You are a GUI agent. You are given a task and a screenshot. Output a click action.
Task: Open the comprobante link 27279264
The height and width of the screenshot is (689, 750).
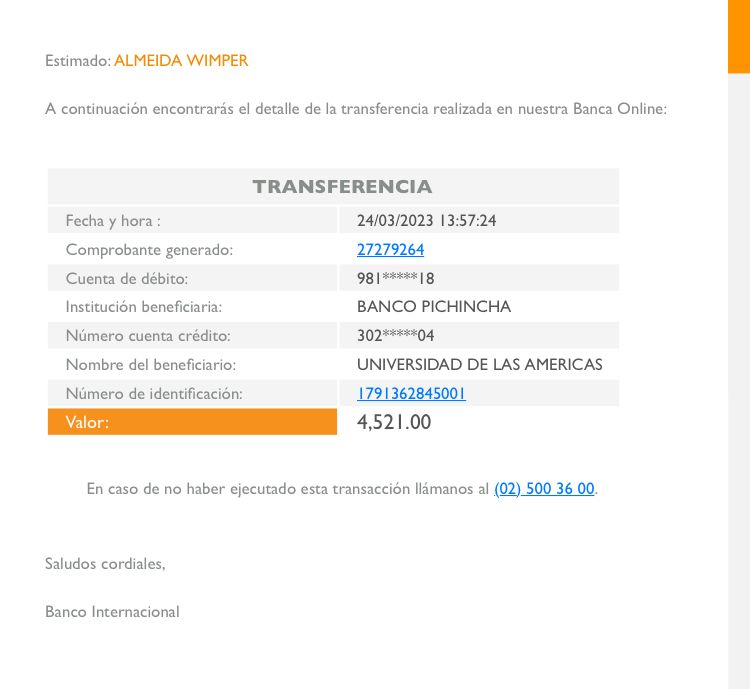[390, 249]
